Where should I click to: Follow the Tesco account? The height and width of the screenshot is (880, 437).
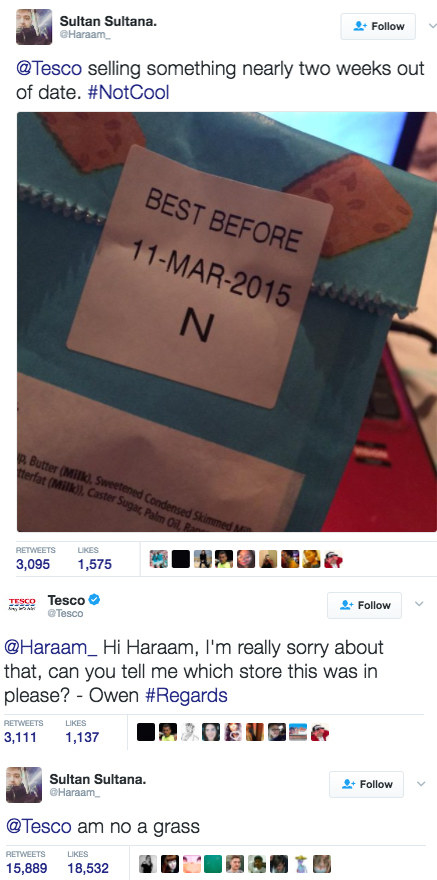(365, 605)
